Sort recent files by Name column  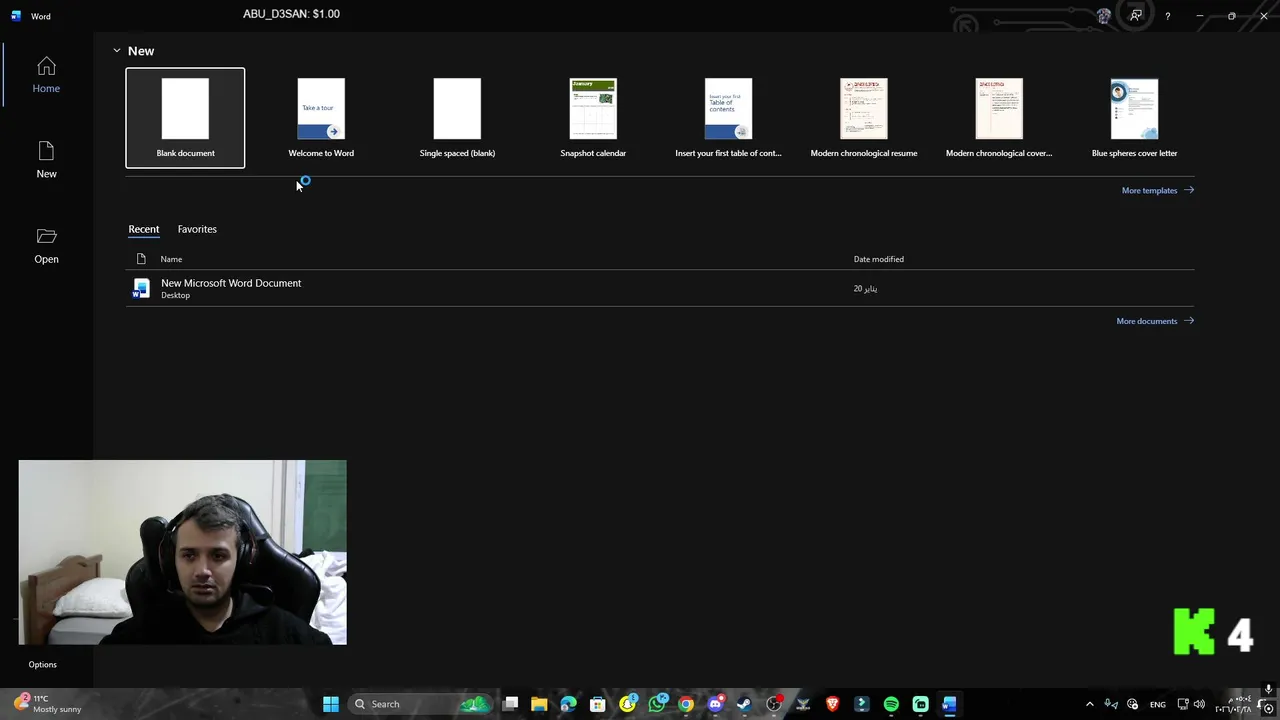click(171, 259)
